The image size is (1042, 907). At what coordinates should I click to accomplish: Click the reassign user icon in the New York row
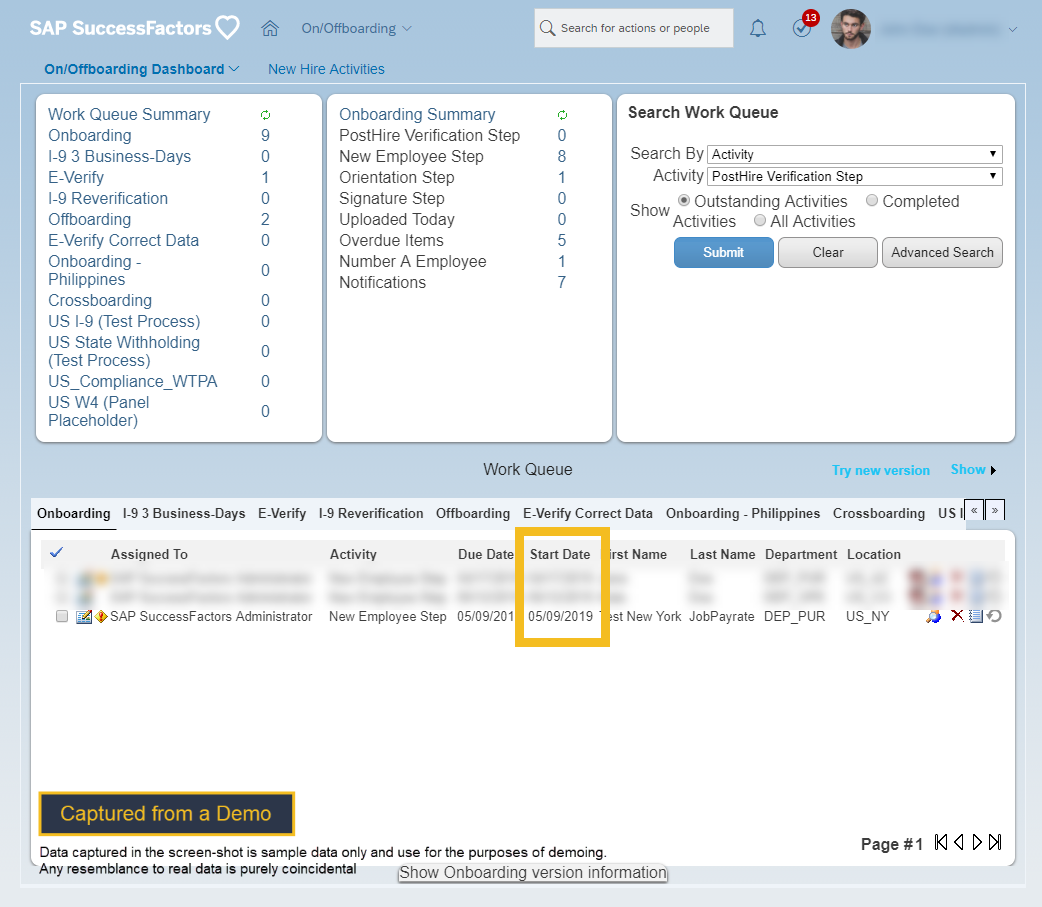pyautogui.click(x=934, y=617)
